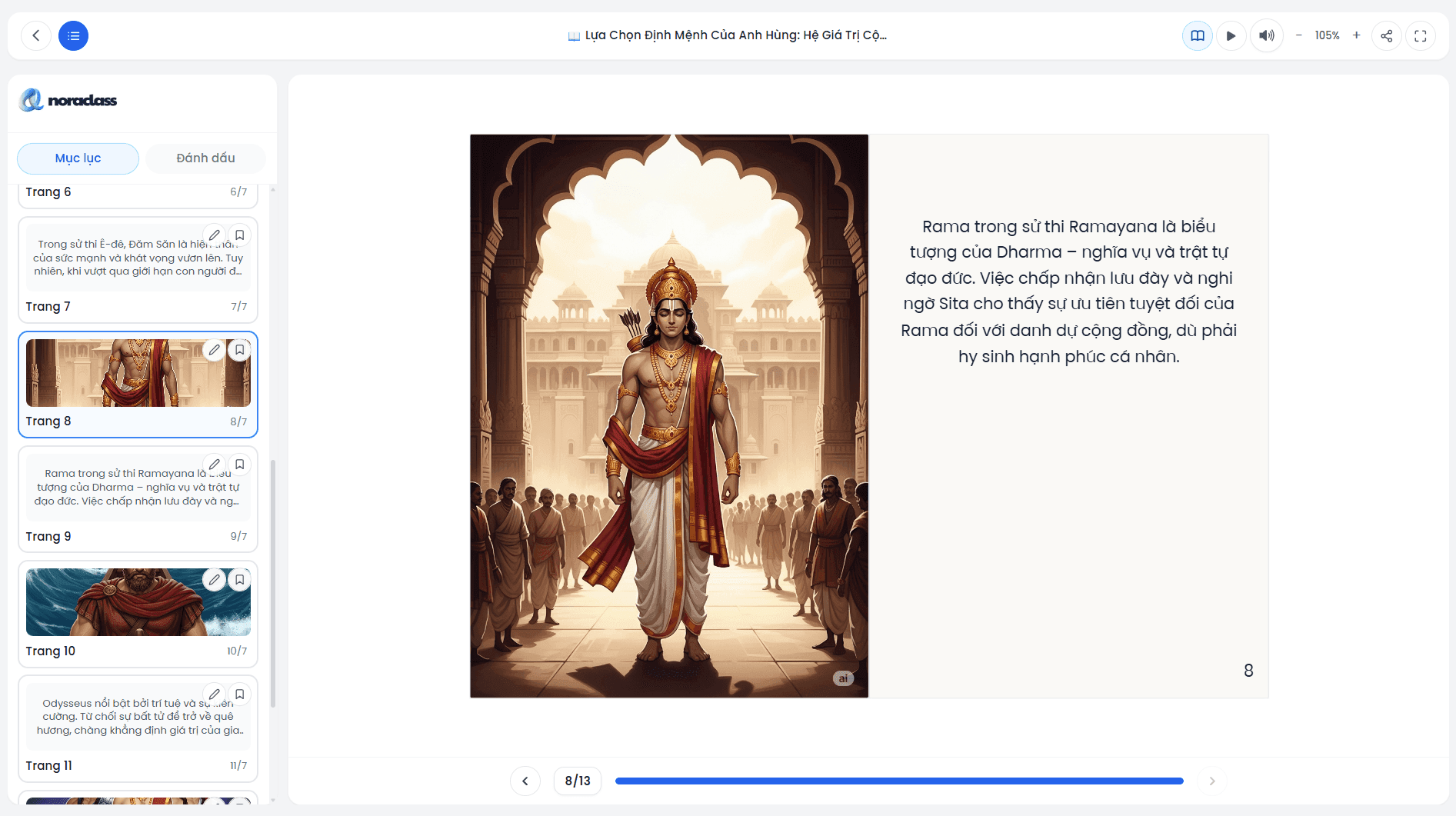This screenshot has width=1456, height=816.
Task: Click the 9/7 counter on Trang 9
Action: [238, 536]
